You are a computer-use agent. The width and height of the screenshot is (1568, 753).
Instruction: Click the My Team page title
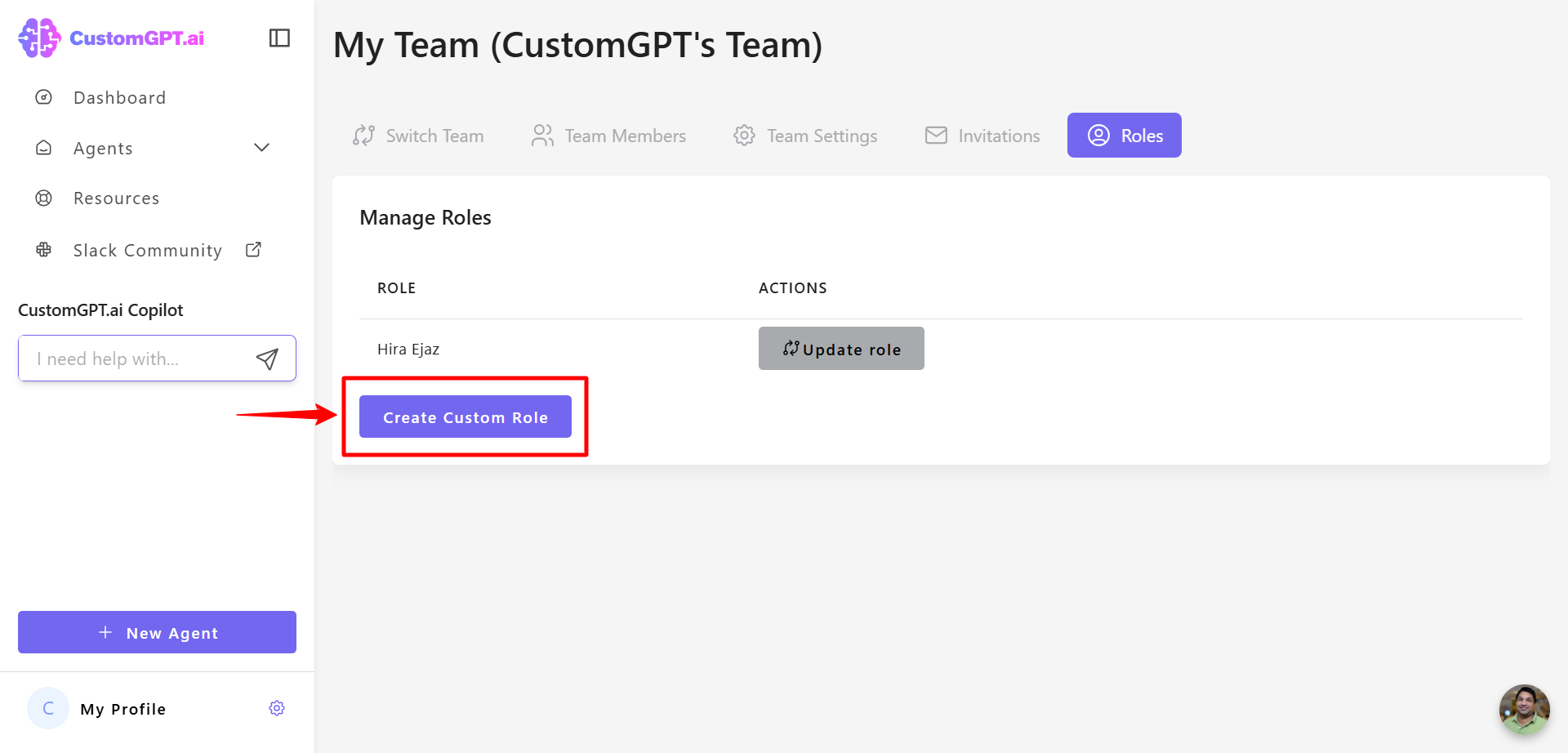coord(578,45)
